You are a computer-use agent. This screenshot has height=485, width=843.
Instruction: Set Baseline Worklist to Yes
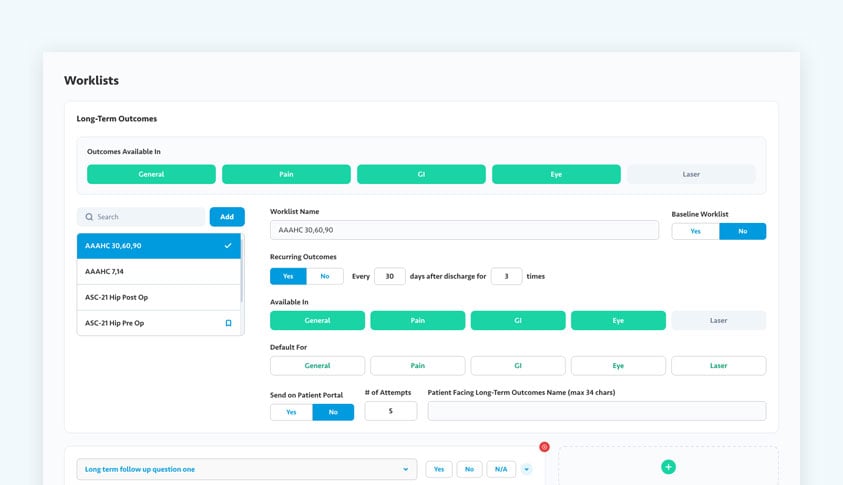(x=695, y=231)
